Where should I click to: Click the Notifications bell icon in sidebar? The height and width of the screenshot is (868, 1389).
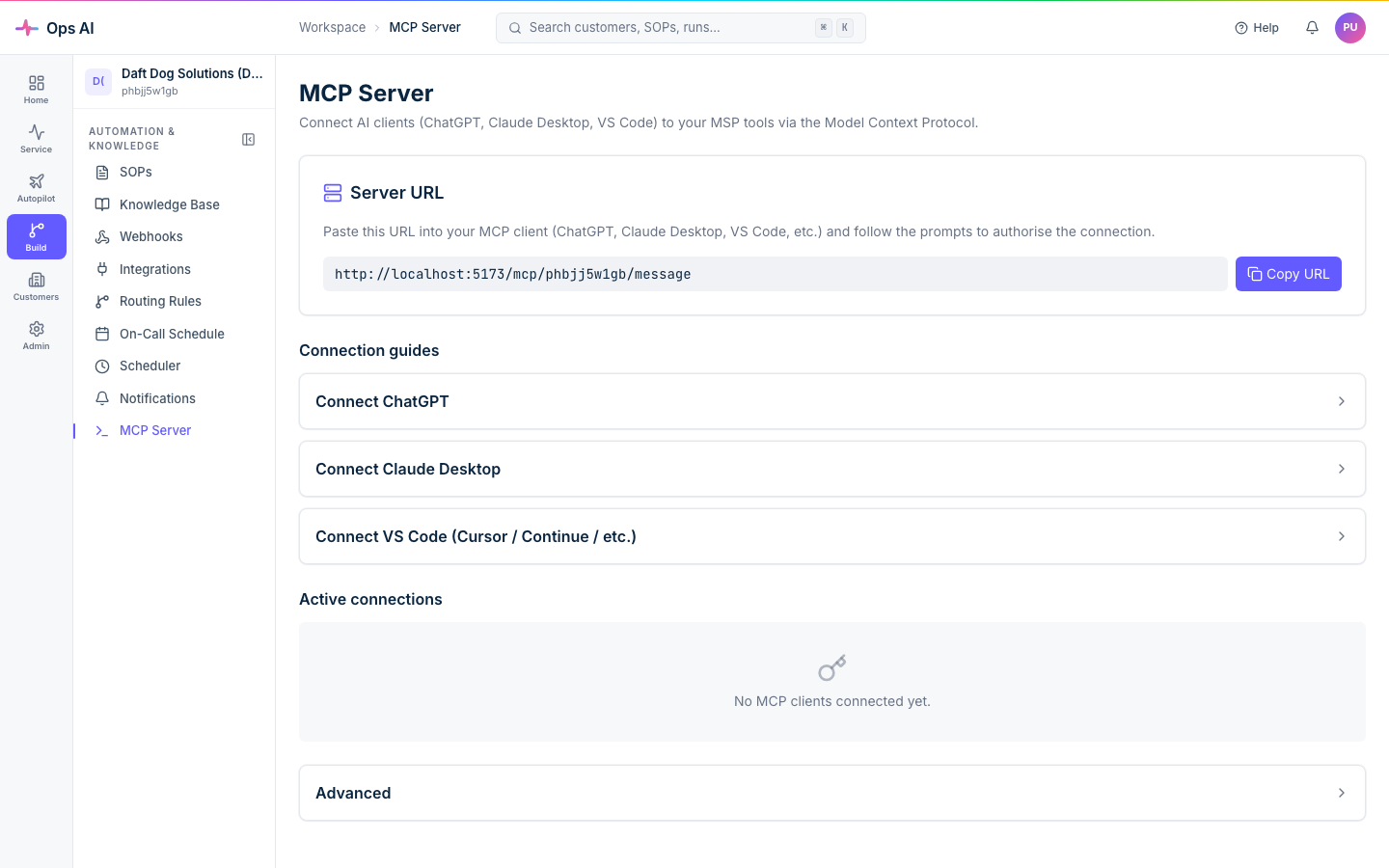tap(102, 398)
